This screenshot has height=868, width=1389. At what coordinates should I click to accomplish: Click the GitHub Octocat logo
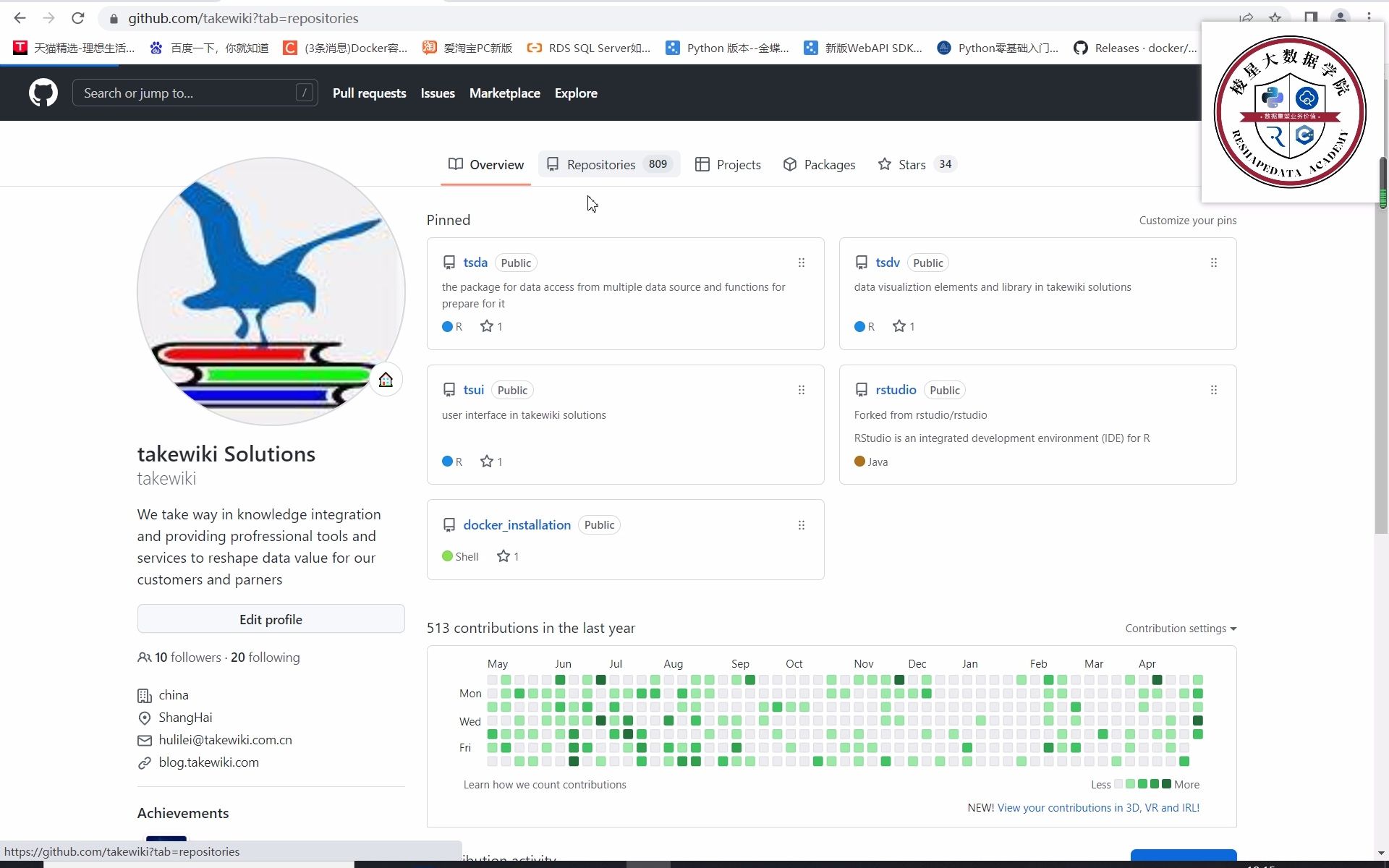[43, 93]
